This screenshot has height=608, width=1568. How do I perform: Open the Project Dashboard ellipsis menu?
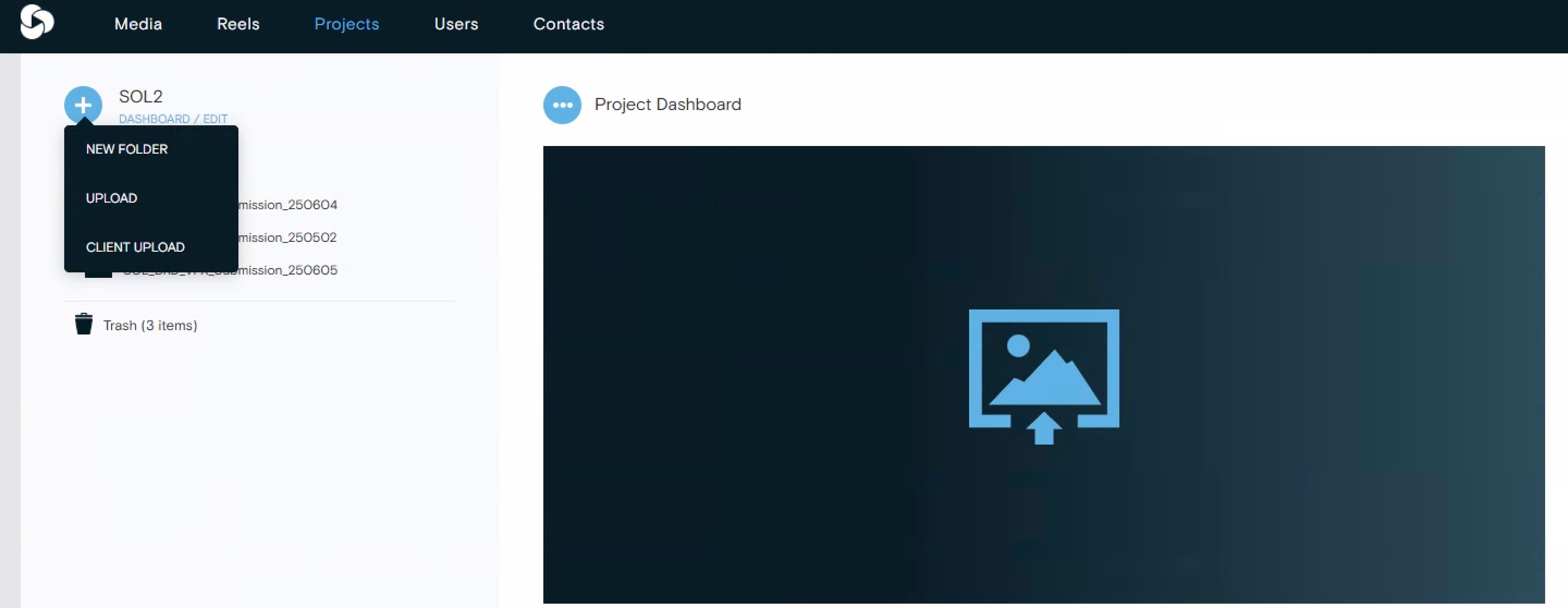pyautogui.click(x=562, y=105)
